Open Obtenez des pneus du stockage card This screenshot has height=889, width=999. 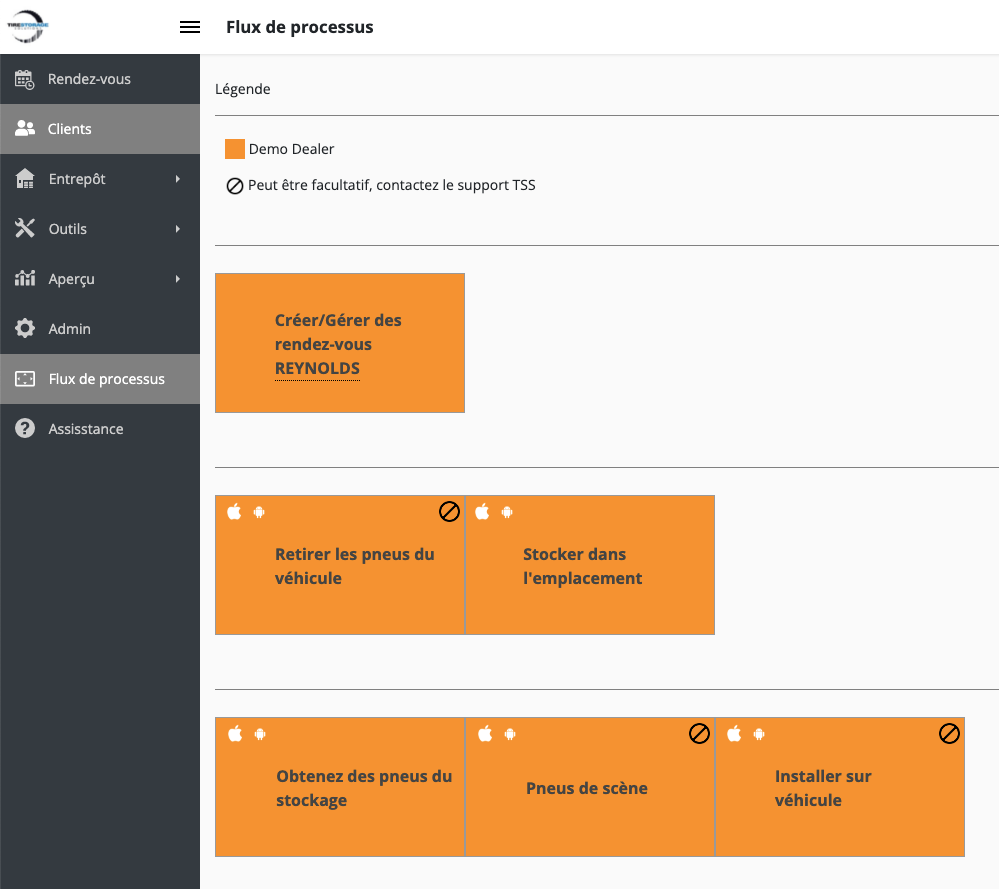tap(340, 787)
